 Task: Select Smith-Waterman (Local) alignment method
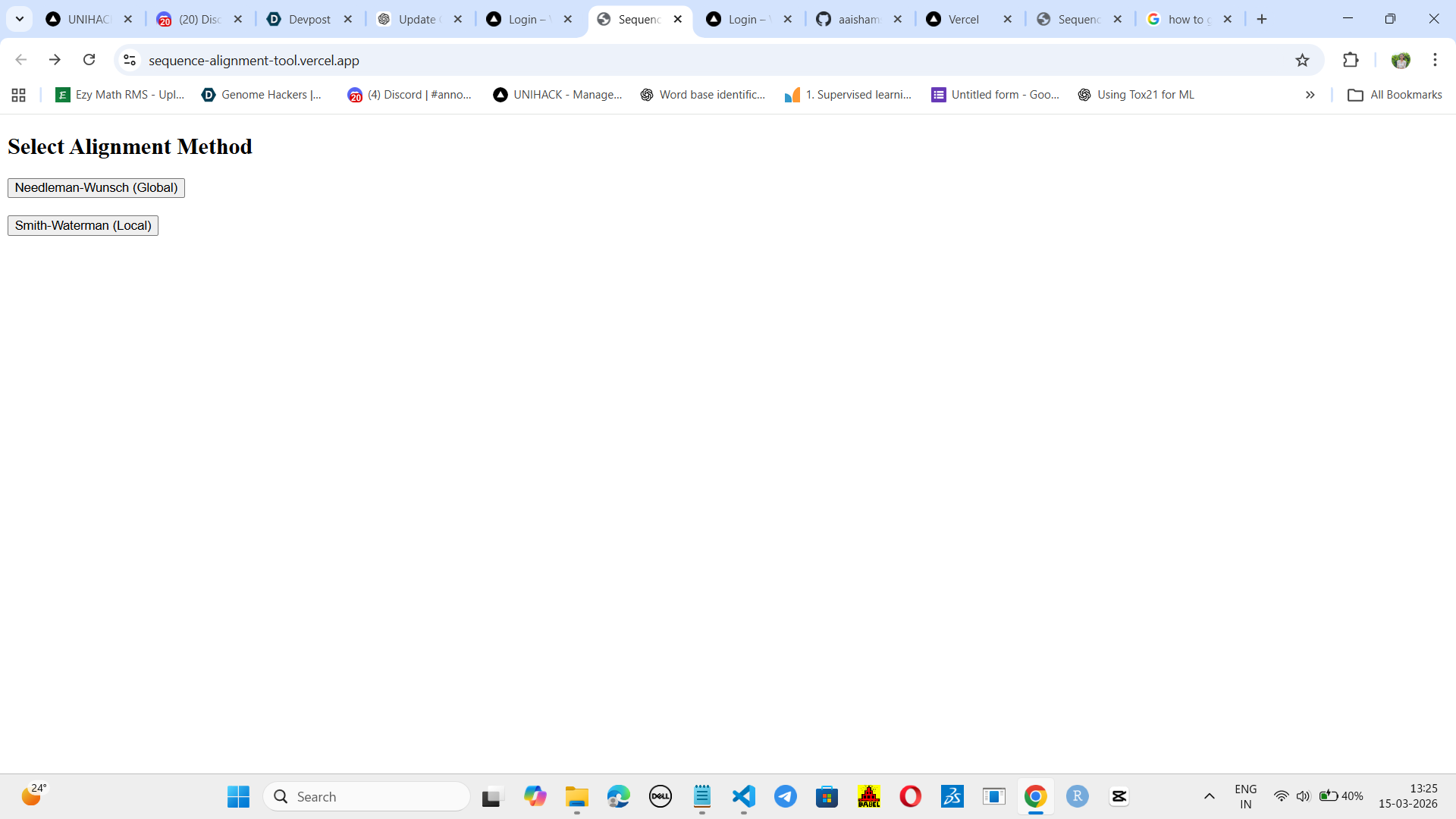coord(83,226)
